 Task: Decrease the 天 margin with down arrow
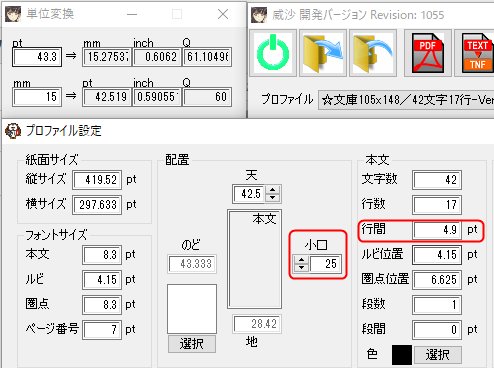coord(273,198)
